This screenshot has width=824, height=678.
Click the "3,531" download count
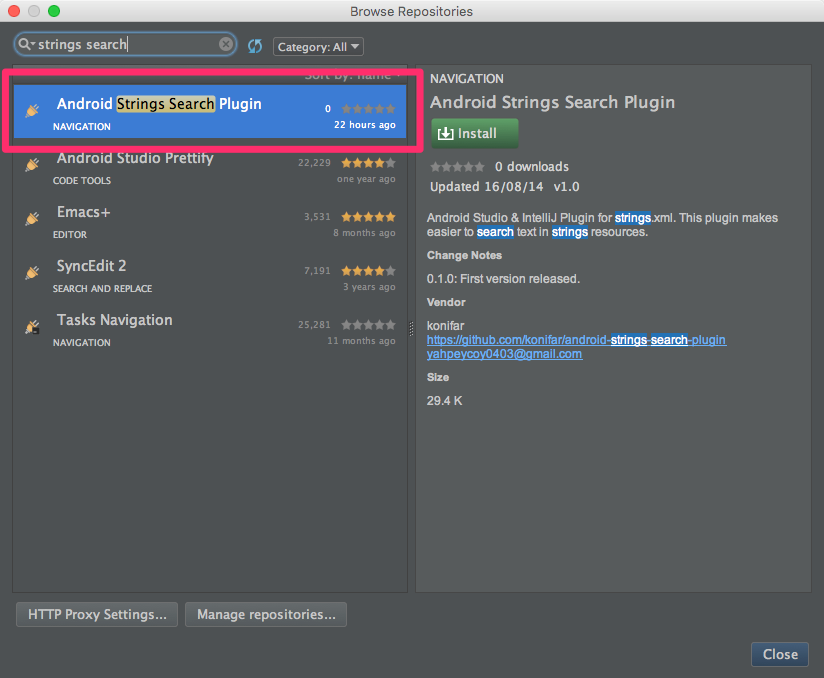pos(317,217)
